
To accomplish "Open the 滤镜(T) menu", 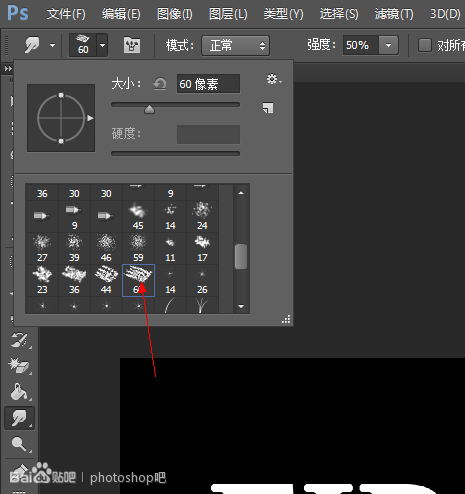I will 394,14.
